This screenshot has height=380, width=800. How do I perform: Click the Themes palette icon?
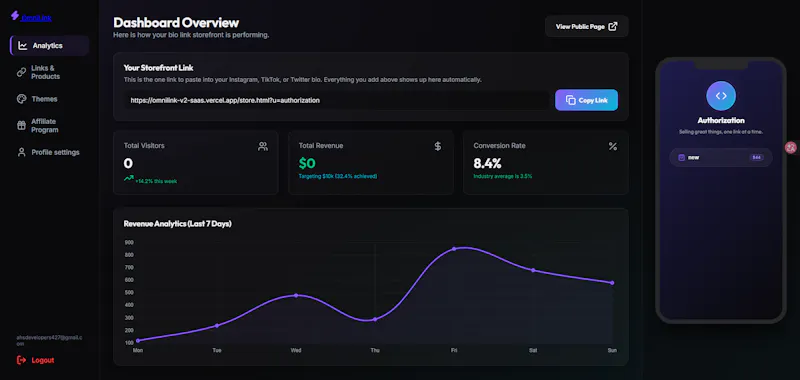21,99
